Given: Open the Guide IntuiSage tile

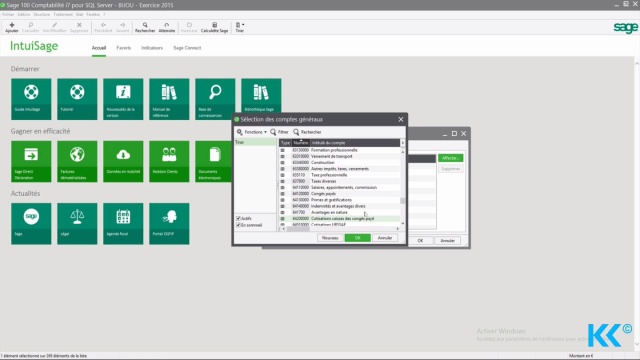Looking at the screenshot, I should coord(31,99).
